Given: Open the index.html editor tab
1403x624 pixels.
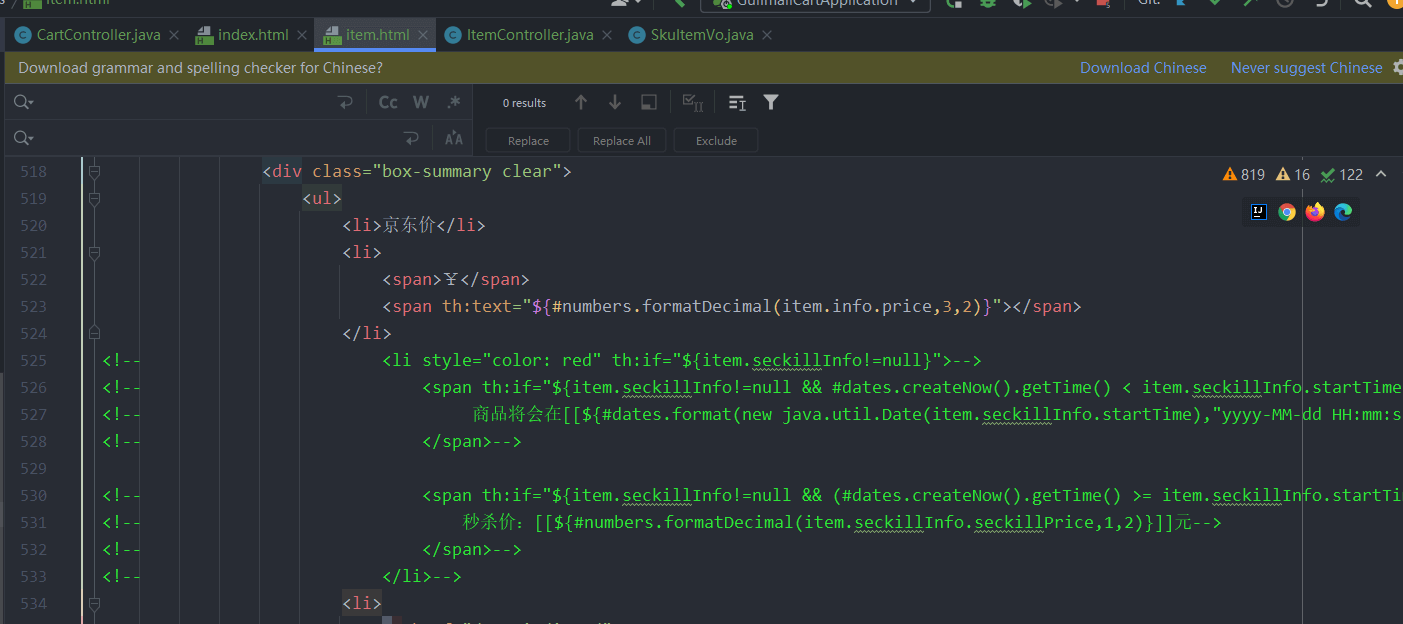Looking at the screenshot, I should click(x=252, y=35).
